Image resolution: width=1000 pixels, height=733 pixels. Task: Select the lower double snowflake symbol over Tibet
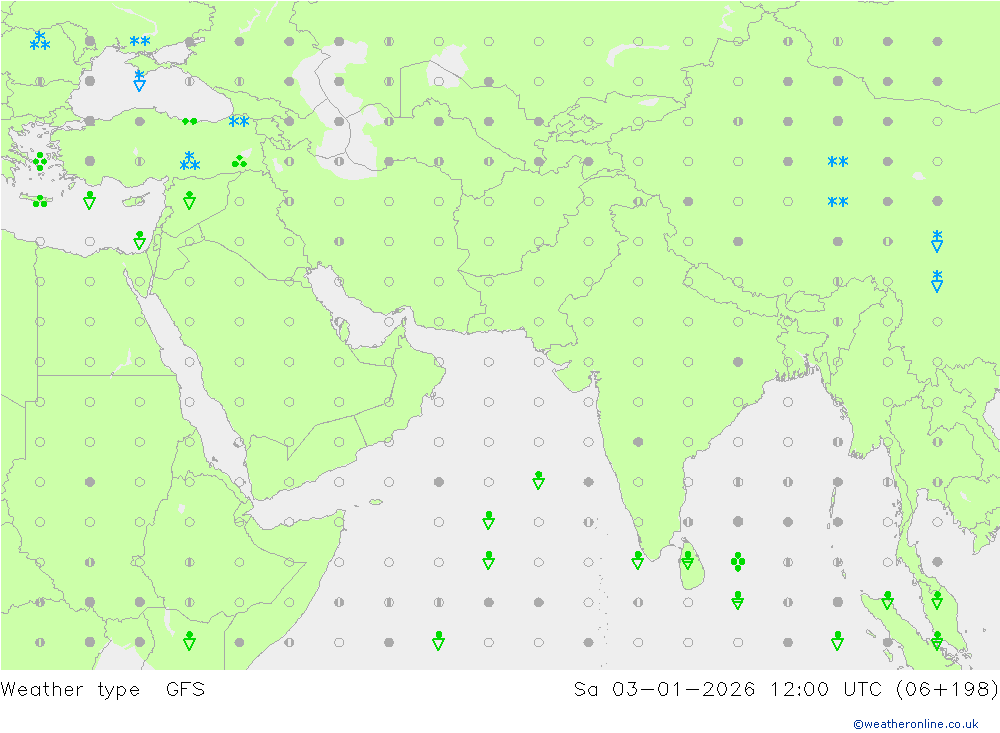coord(837,202)
